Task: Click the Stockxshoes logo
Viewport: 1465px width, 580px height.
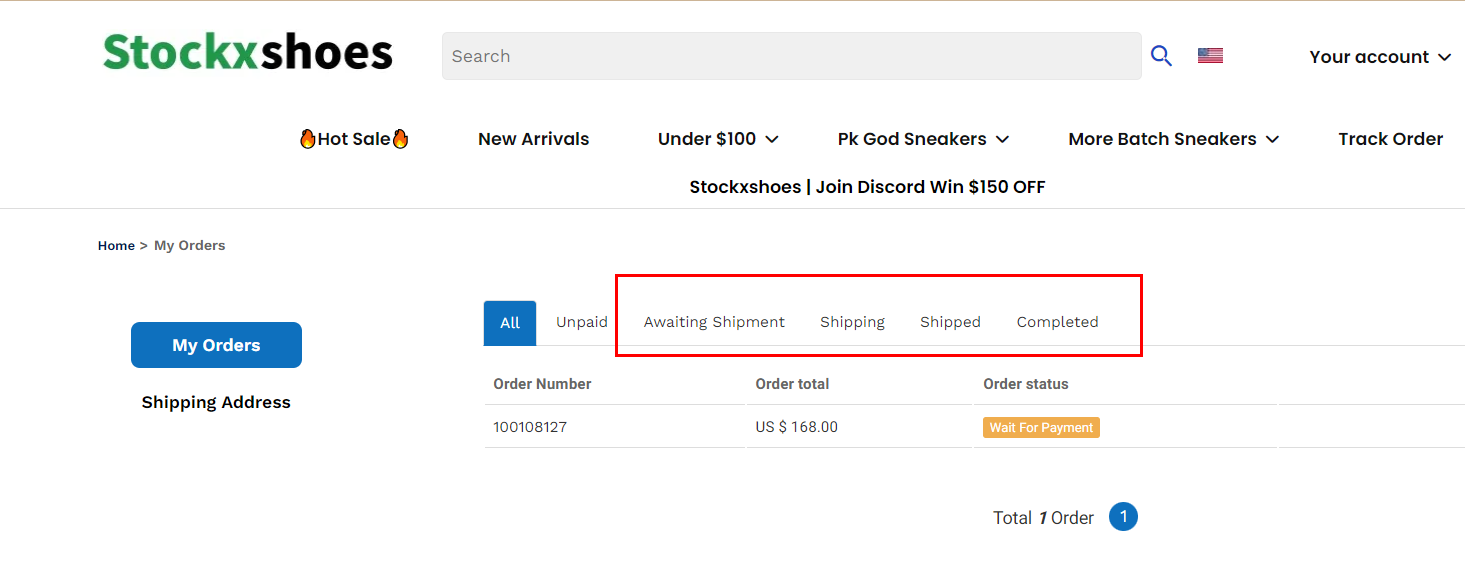Action: point(248,52)
